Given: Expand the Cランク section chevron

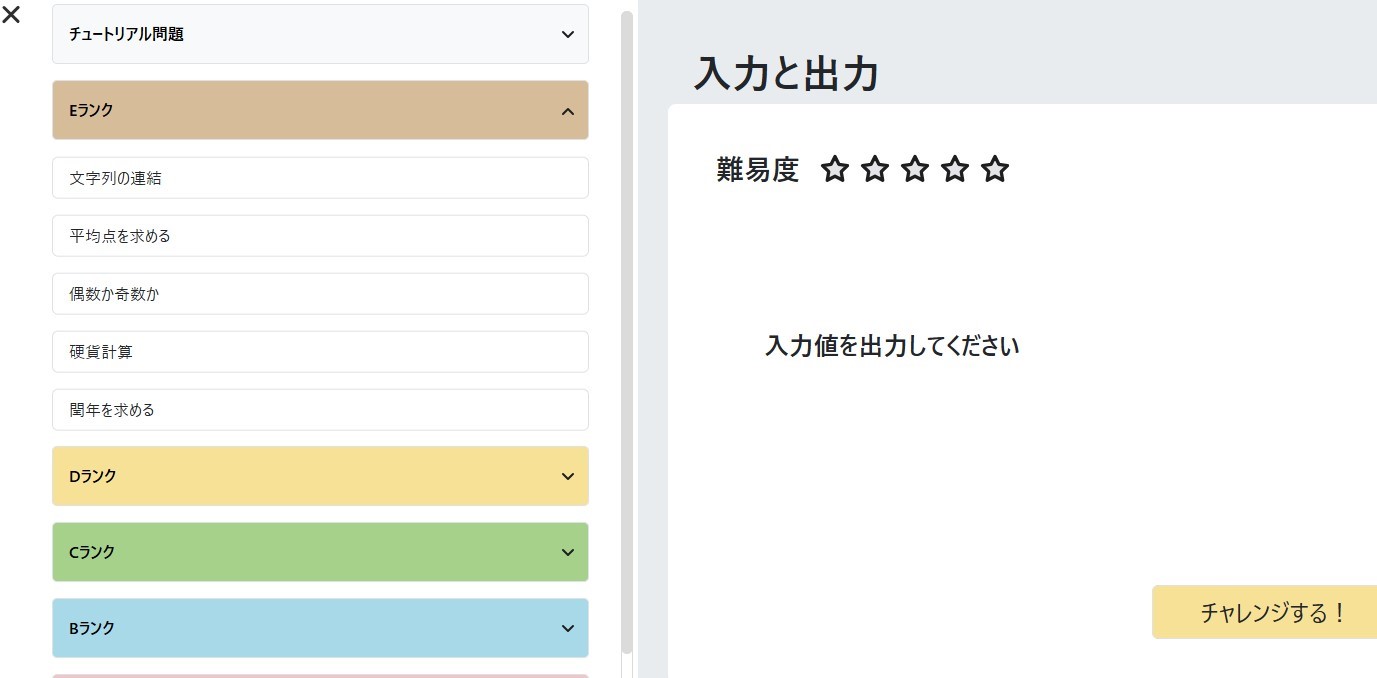Looking at the screenshot, I should coord(568,552).
